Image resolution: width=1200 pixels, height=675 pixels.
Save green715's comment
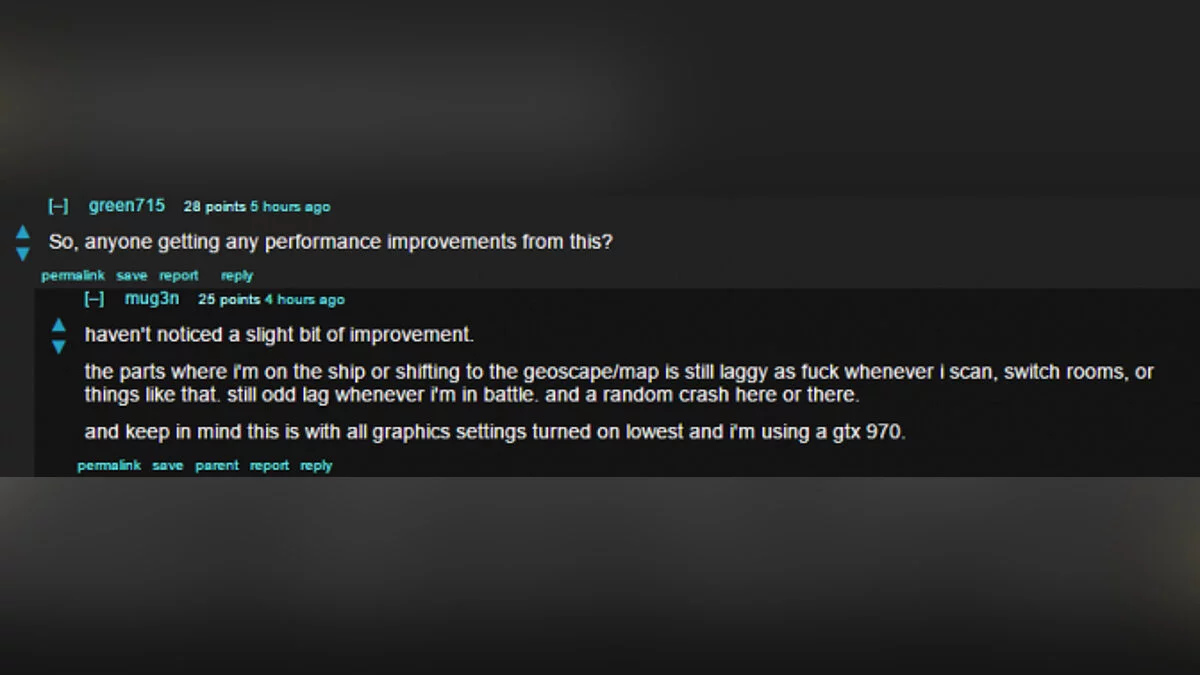(x=131, y=275)
